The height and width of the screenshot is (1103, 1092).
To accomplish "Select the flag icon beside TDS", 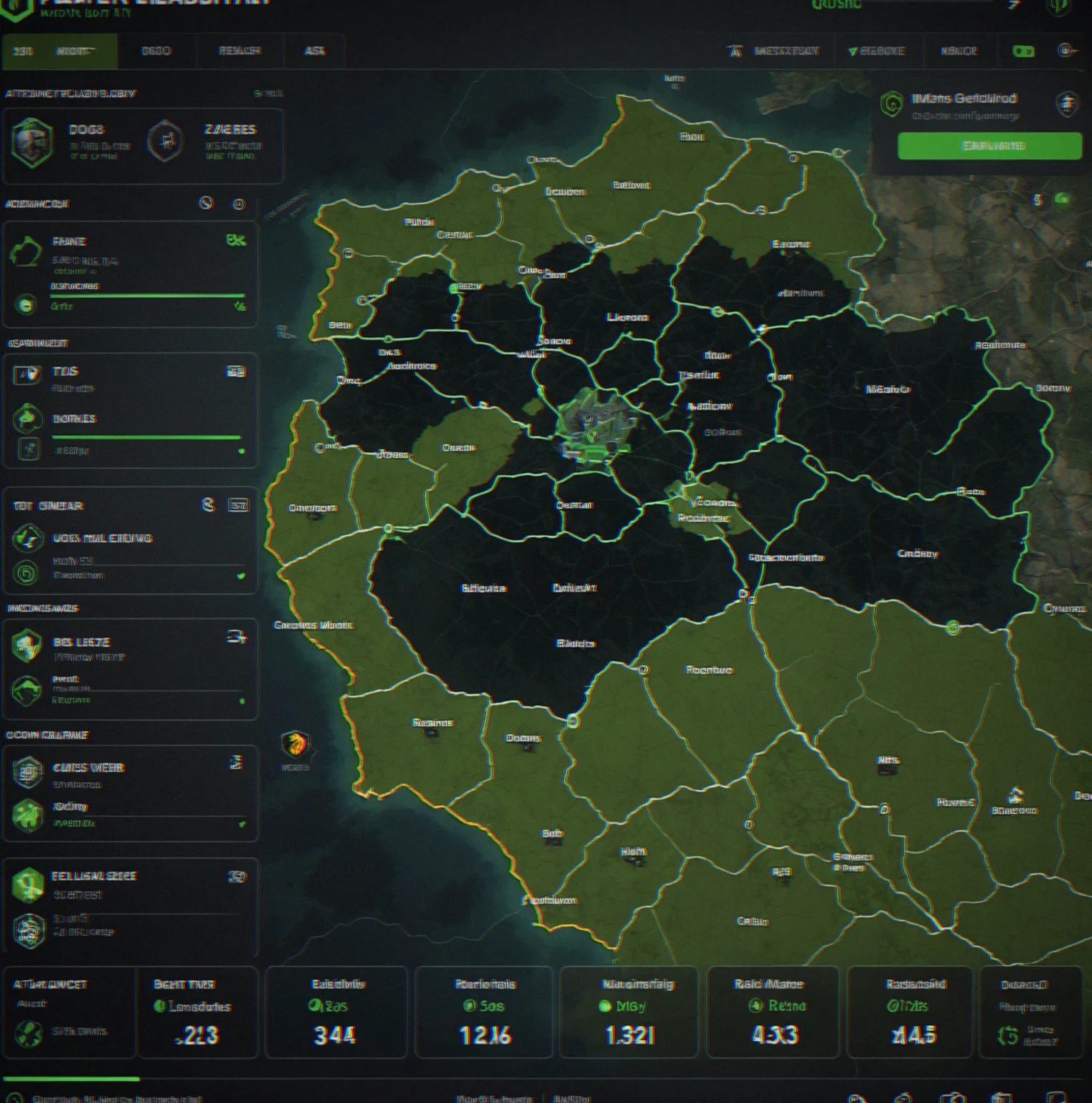I will (27, 374).
